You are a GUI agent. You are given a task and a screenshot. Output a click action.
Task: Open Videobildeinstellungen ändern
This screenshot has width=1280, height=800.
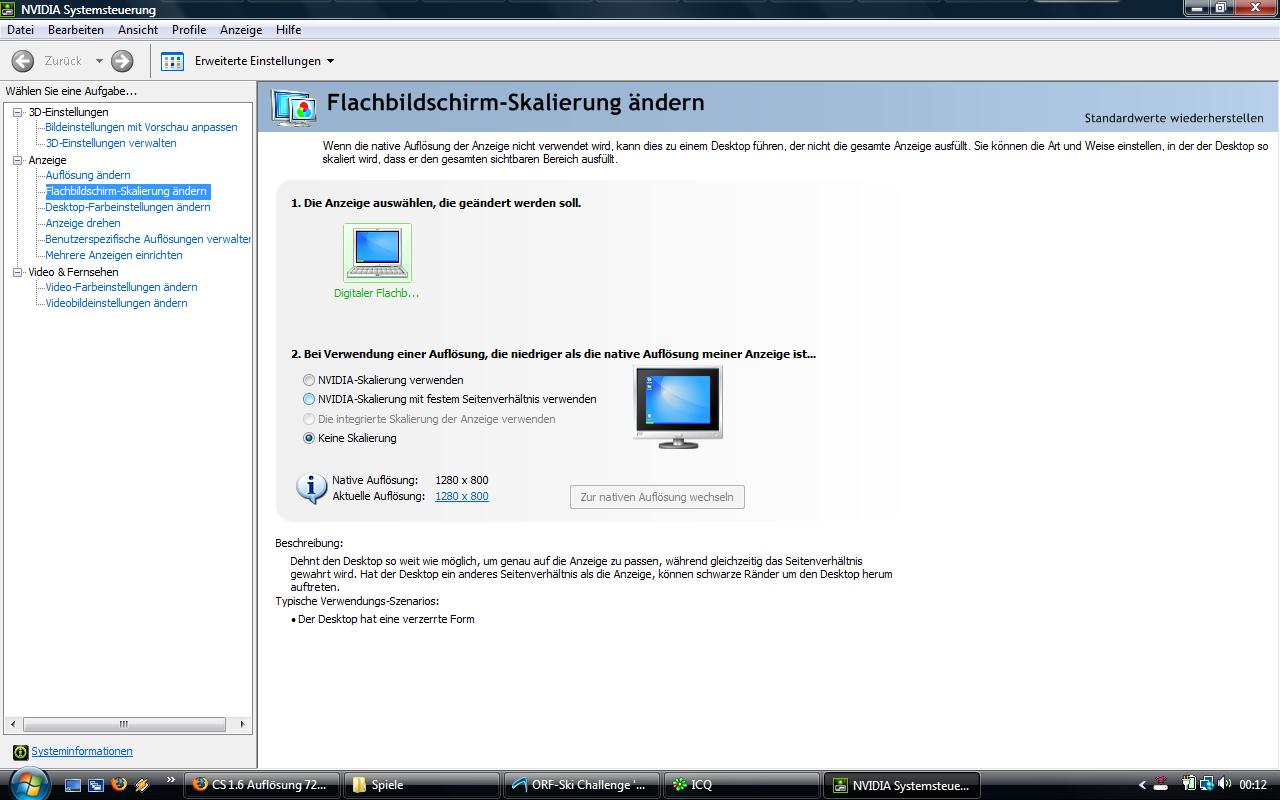116,303
